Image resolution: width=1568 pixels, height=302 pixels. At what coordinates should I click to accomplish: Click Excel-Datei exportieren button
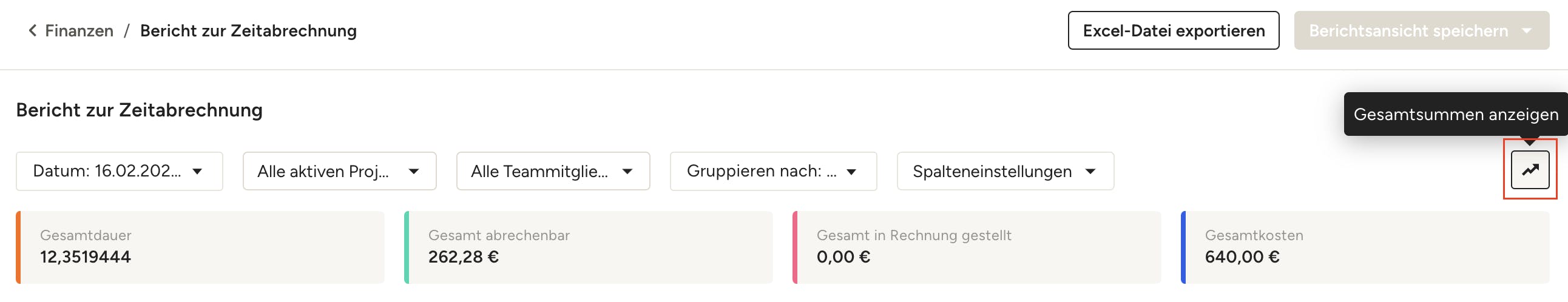(x=1173, y=30)
